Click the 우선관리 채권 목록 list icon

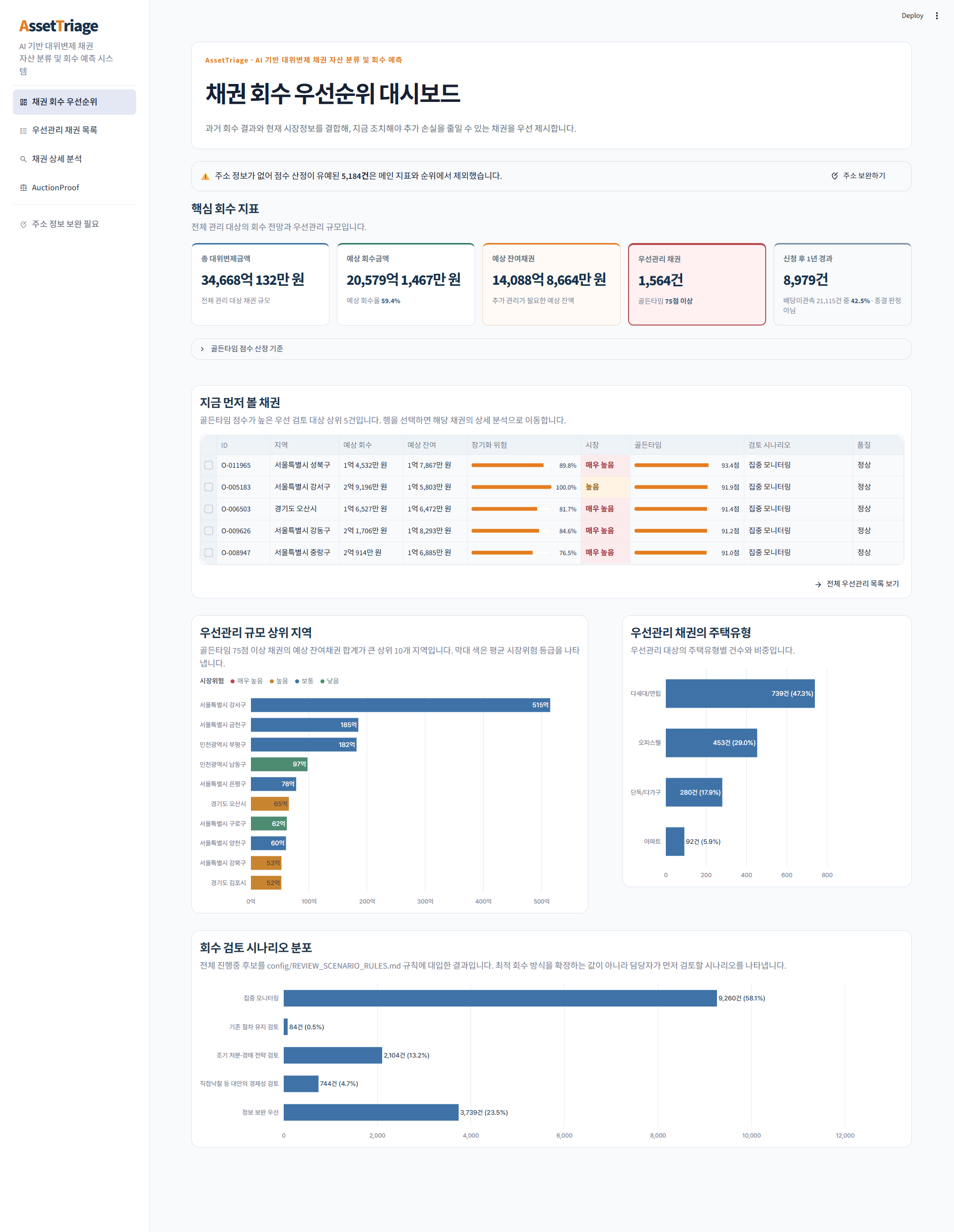pyautogui.click(x=23, y=130)
